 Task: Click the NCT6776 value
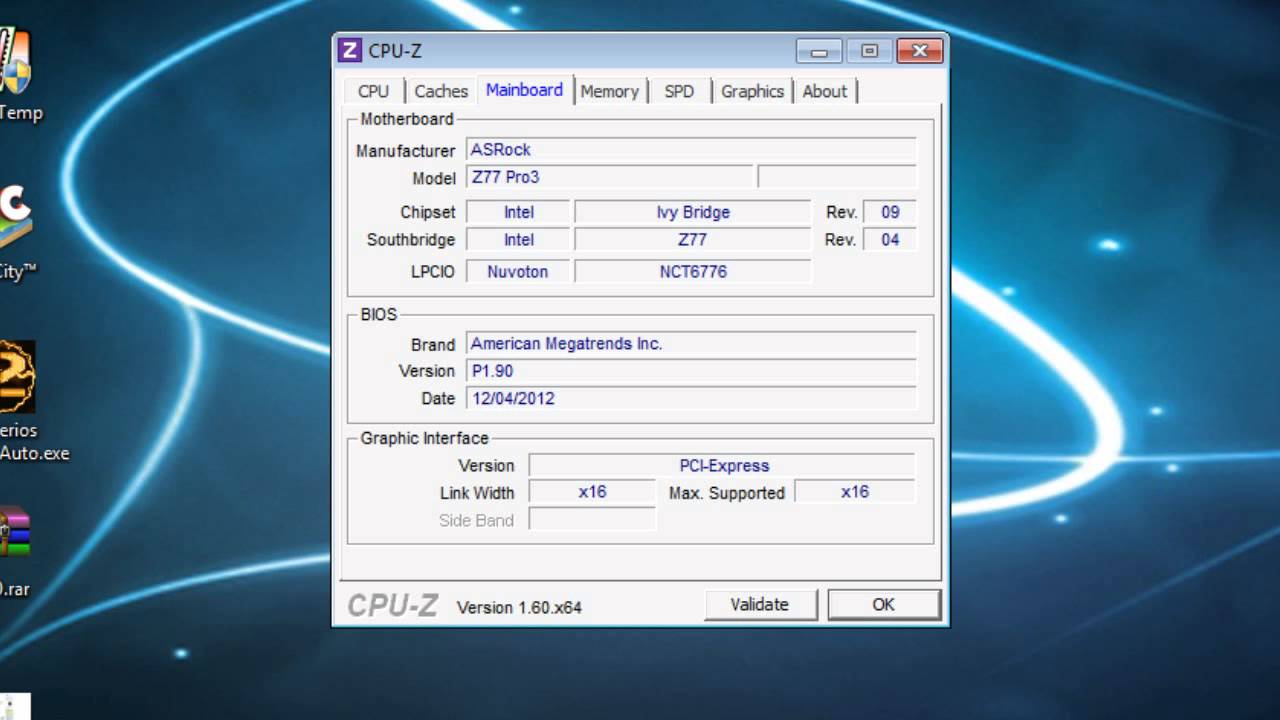click(692, 272)
